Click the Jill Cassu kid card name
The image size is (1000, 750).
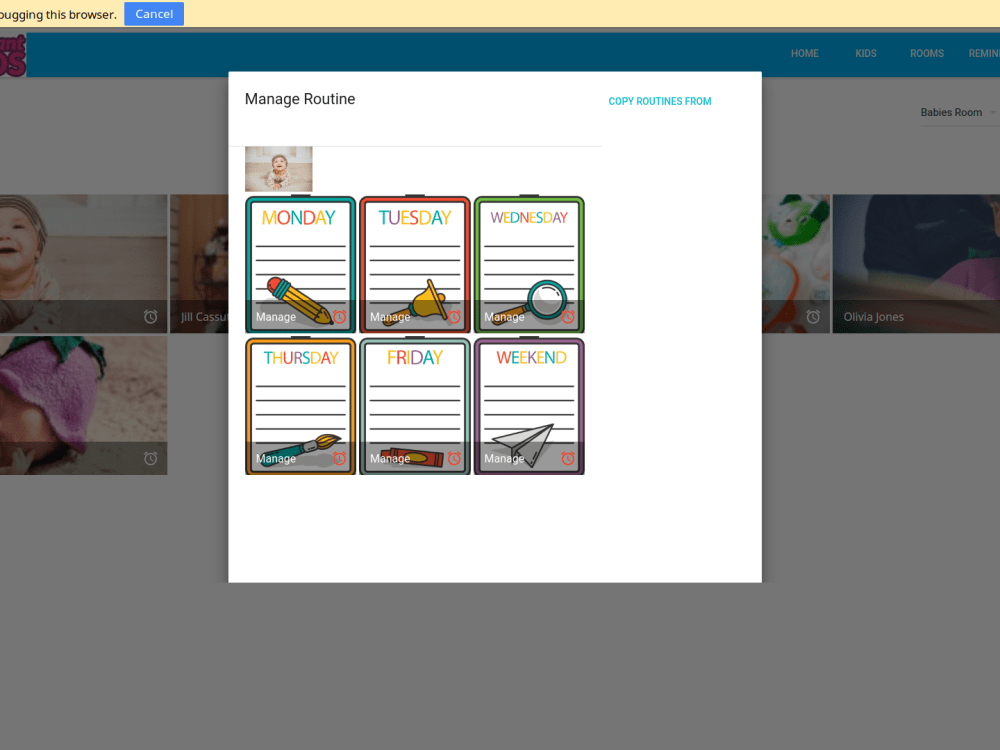204,317
